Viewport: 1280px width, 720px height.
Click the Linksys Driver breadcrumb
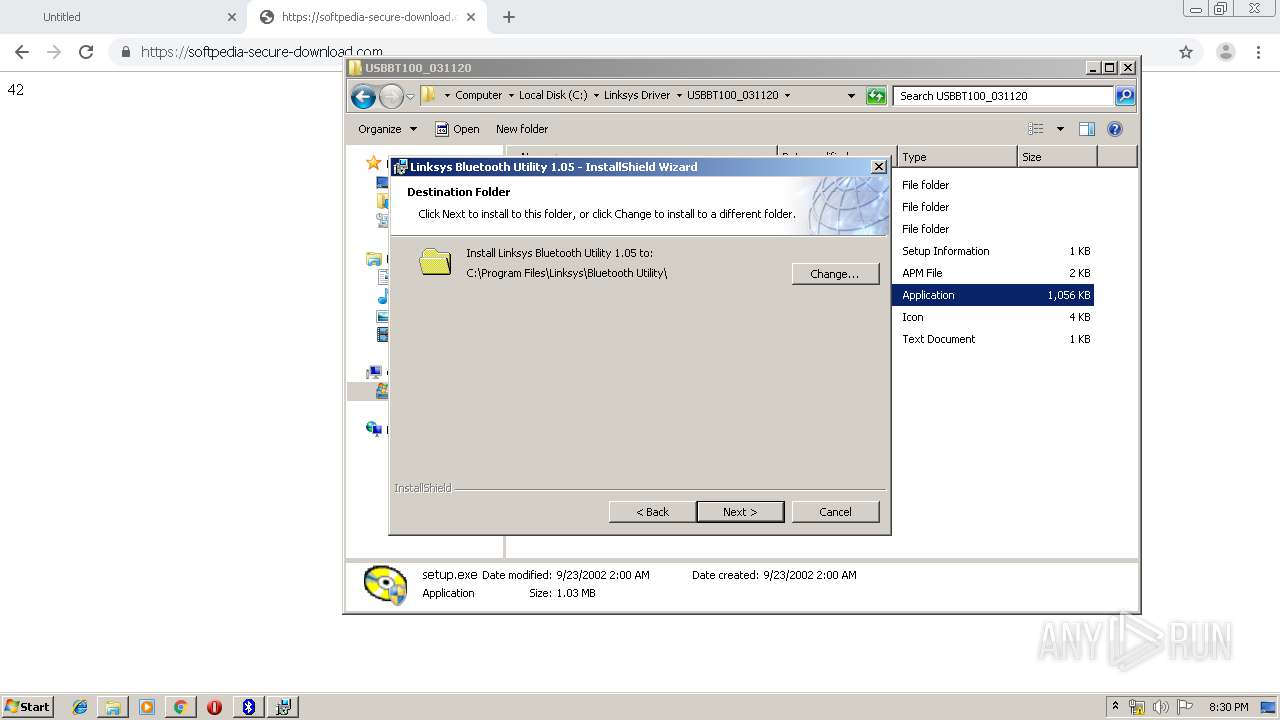(637, 96)
